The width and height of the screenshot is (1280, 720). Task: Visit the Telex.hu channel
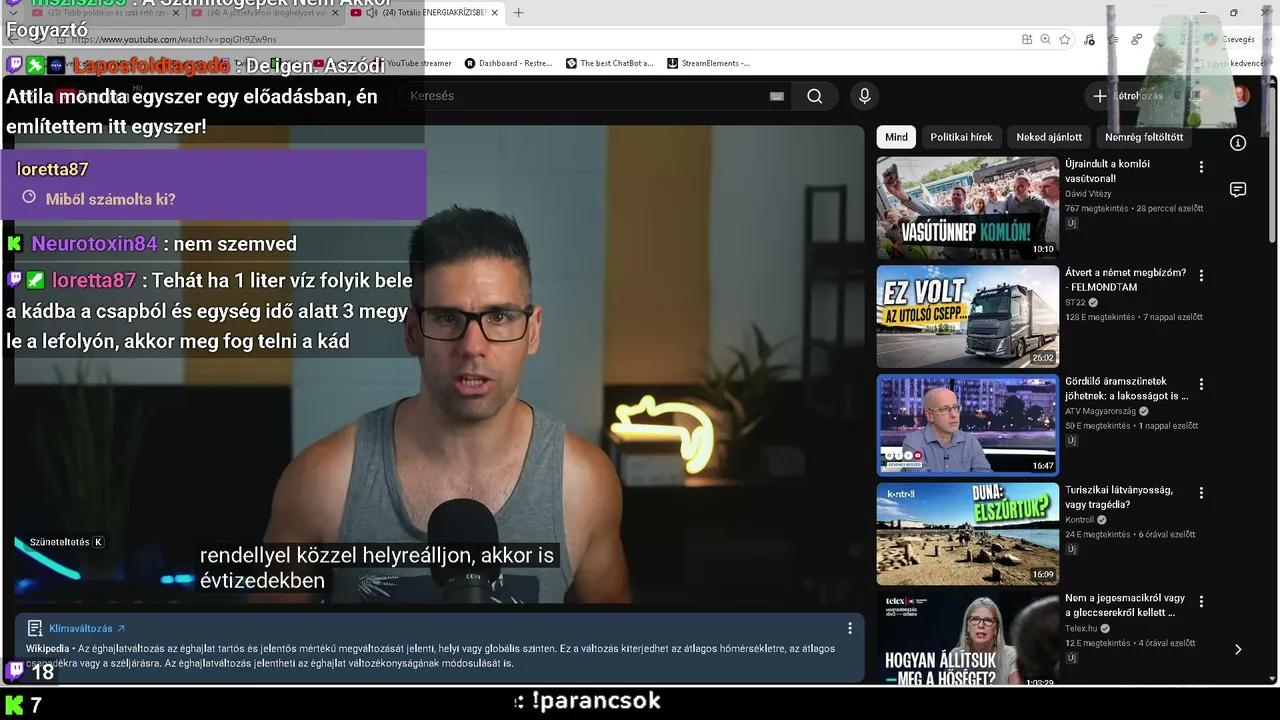tap(1081, 629)
